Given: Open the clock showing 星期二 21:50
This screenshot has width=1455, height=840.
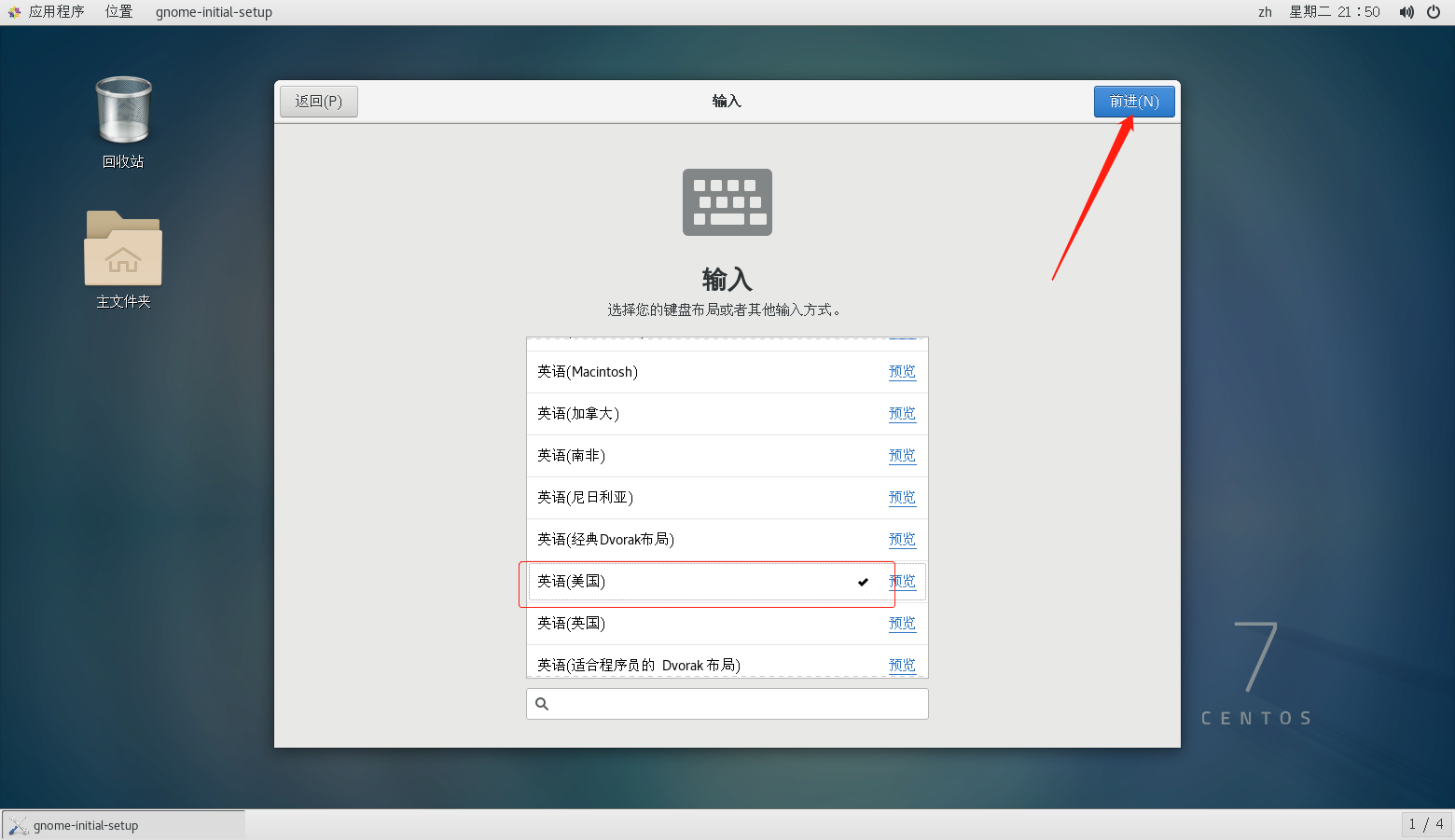Looking at the screenshot, I should point(1335,12).
